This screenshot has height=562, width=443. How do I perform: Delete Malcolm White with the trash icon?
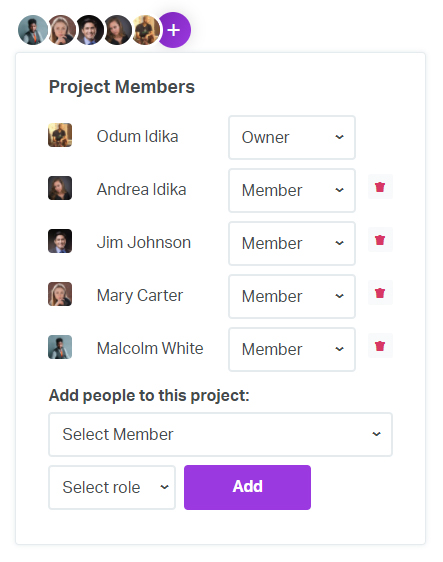point(380,346)
